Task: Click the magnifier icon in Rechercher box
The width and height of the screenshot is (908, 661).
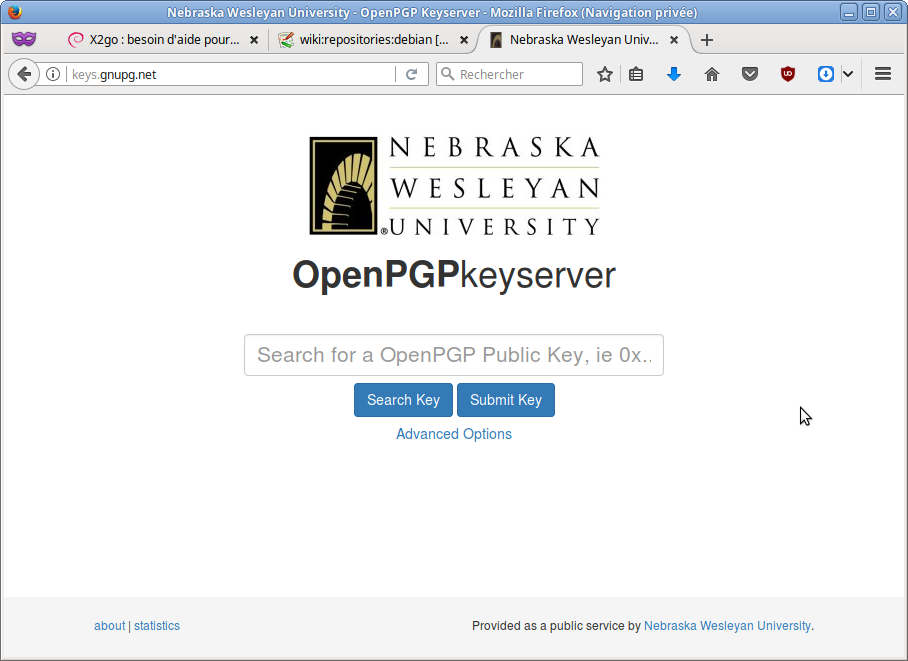Action: [x=448, y=74]
